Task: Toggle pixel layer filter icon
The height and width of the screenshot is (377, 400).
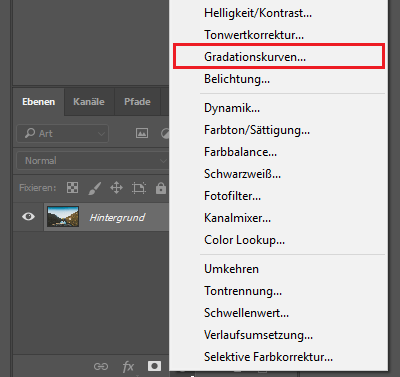Action: point(142,134)
